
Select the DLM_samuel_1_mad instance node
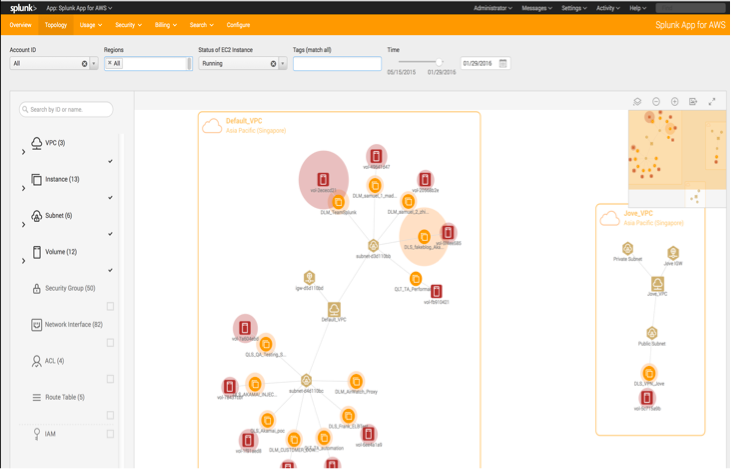(375, 186)
